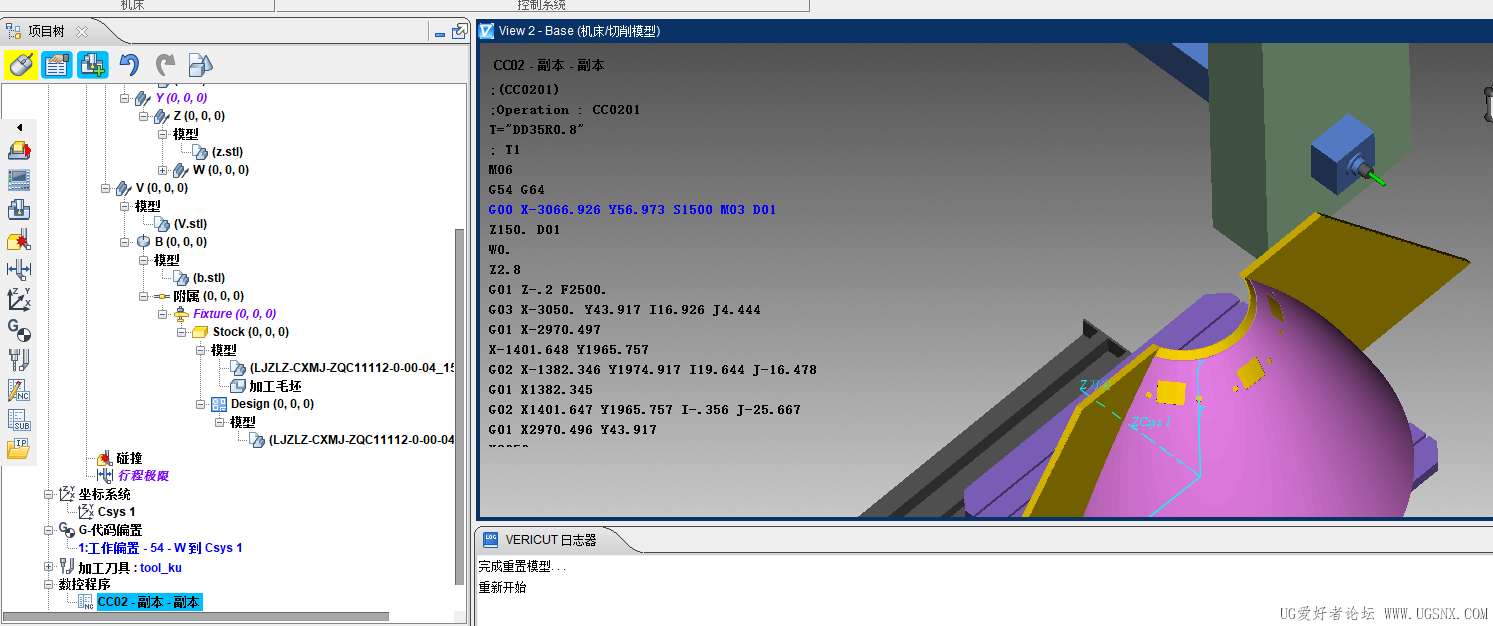Click the 完成重置模型 log message
Viewport: 1493px width, 626px height.
pyautogui.click(x=522, y=567)
